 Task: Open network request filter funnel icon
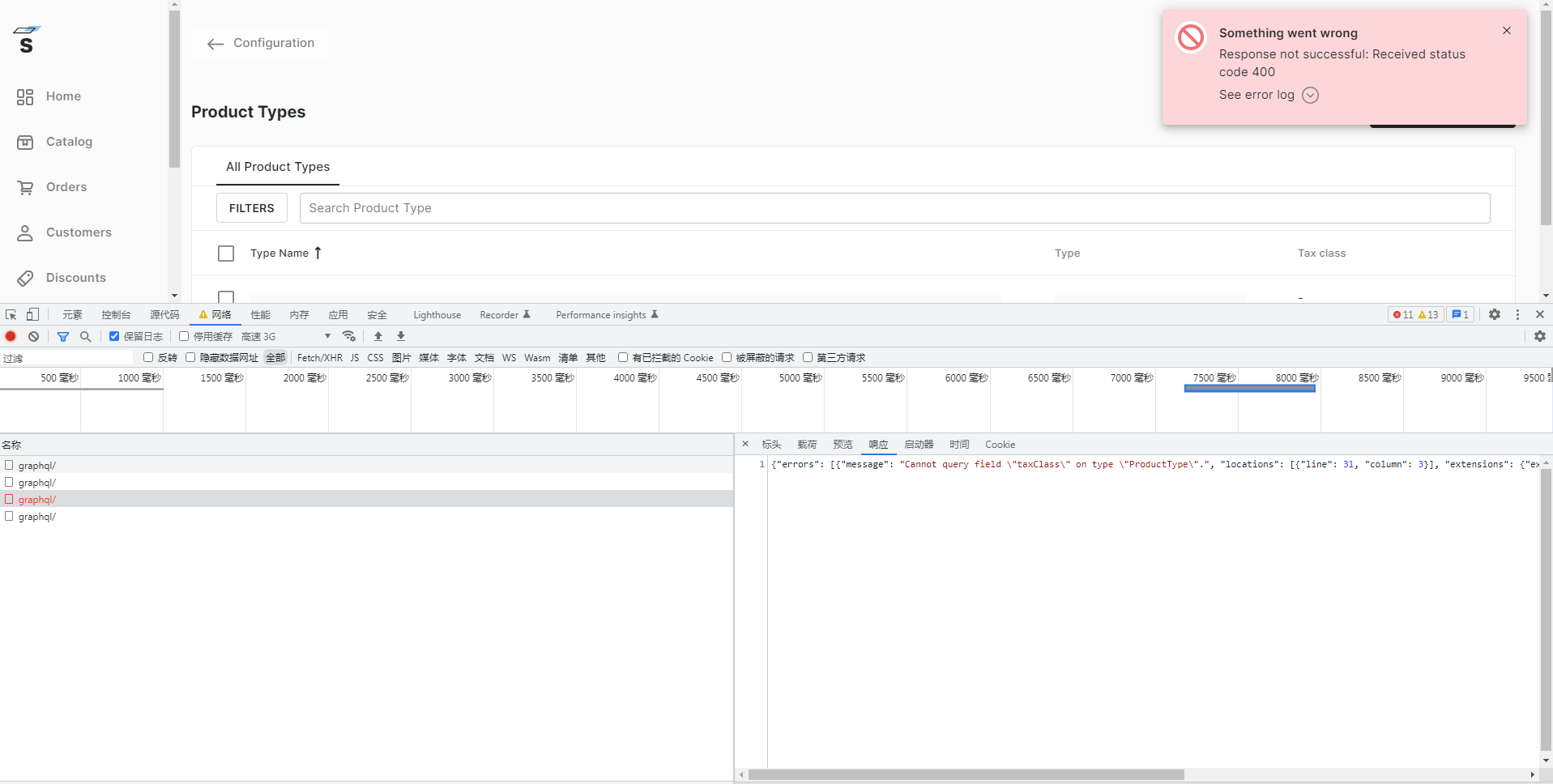click(x=63, y=336)
